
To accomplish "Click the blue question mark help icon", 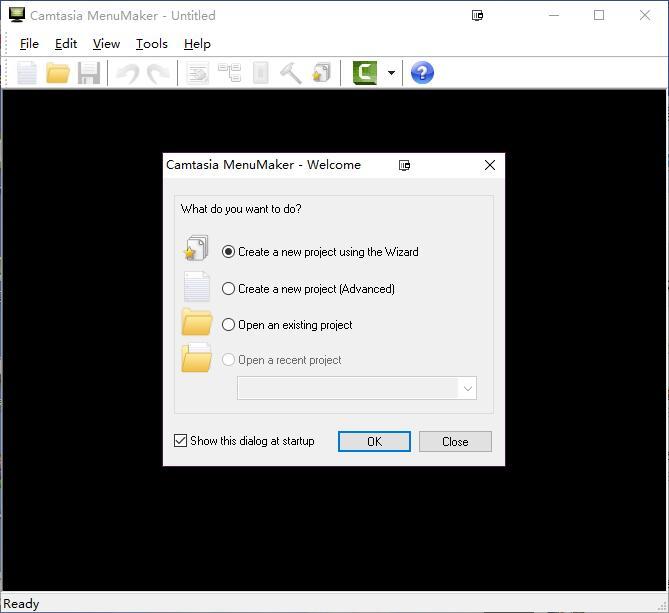I will [x=422, y=73].
